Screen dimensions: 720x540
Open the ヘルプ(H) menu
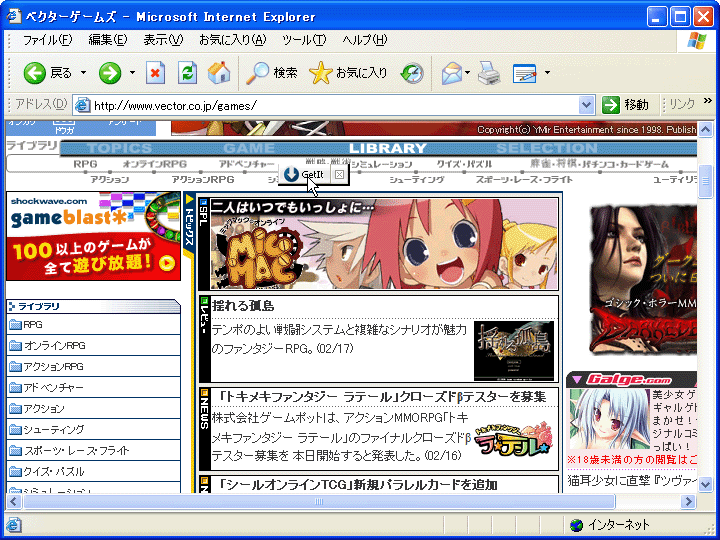pos(365,40)
